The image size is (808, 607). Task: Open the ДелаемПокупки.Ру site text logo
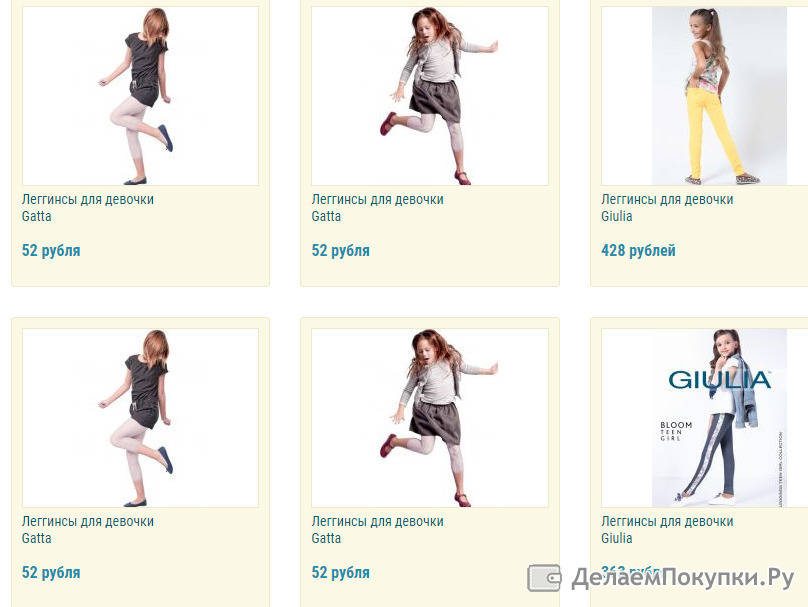click(x=682, y=578)
